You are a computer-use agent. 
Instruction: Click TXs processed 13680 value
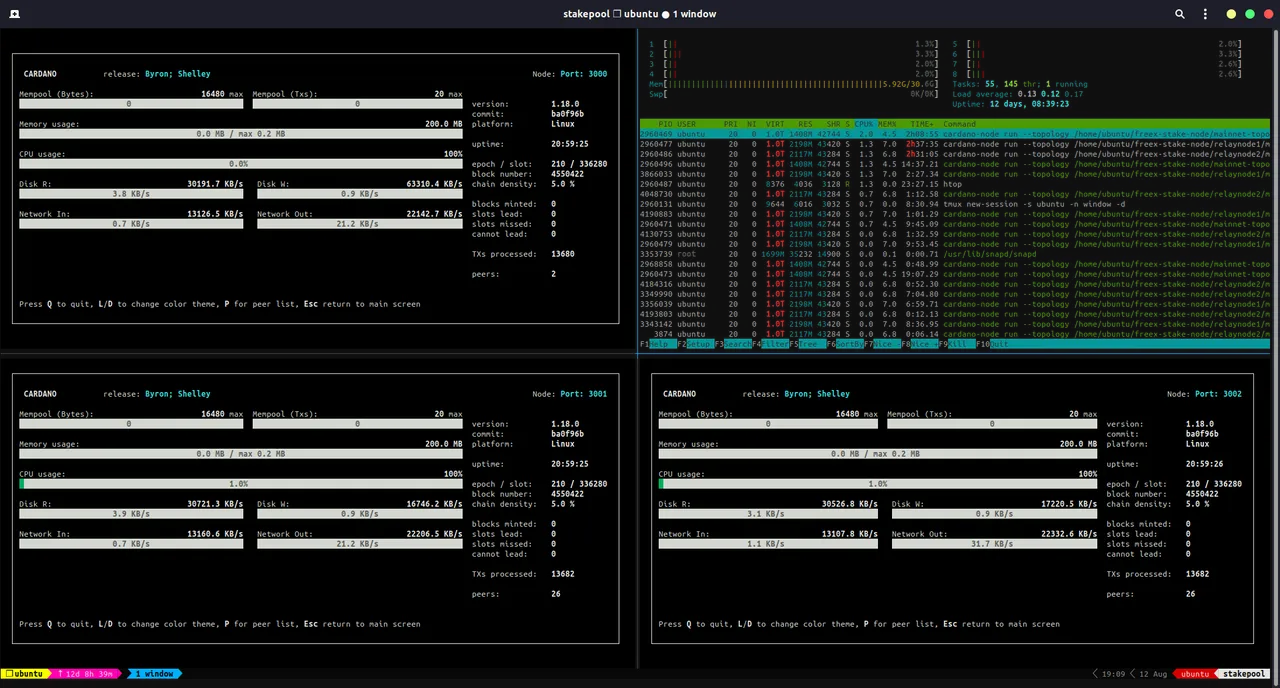pos(563,254)
